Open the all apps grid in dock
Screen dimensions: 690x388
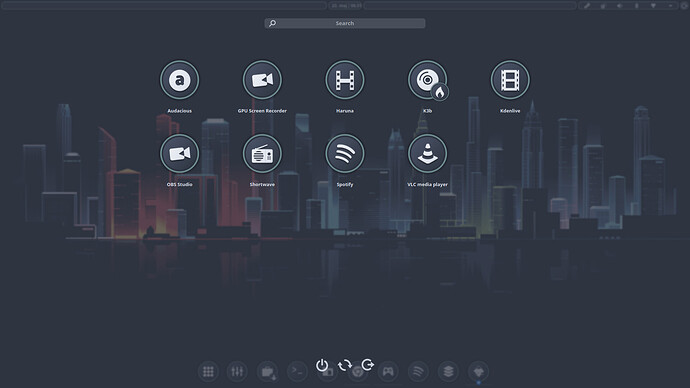click(x=208, y=372)
